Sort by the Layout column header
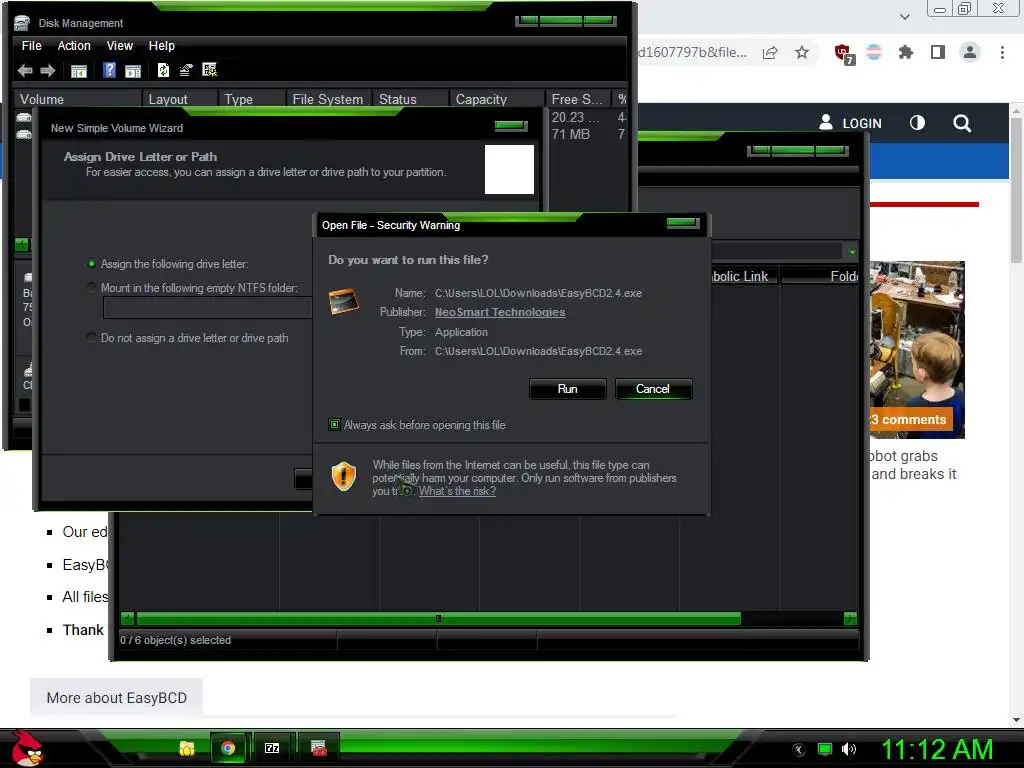The height and width of the screenshot is (768, 1024). 180,99
